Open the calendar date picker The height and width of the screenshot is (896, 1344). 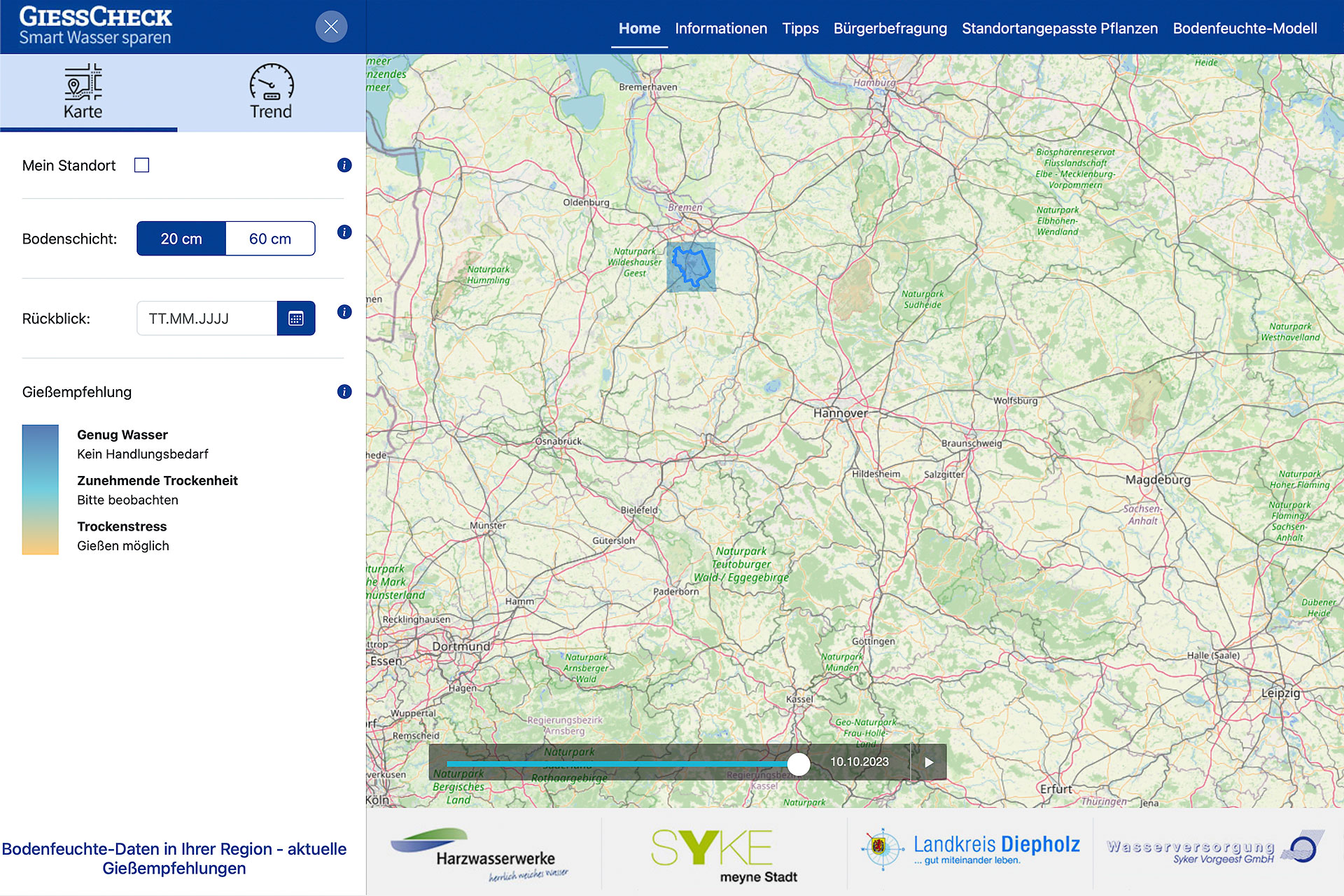click(295, 318)
